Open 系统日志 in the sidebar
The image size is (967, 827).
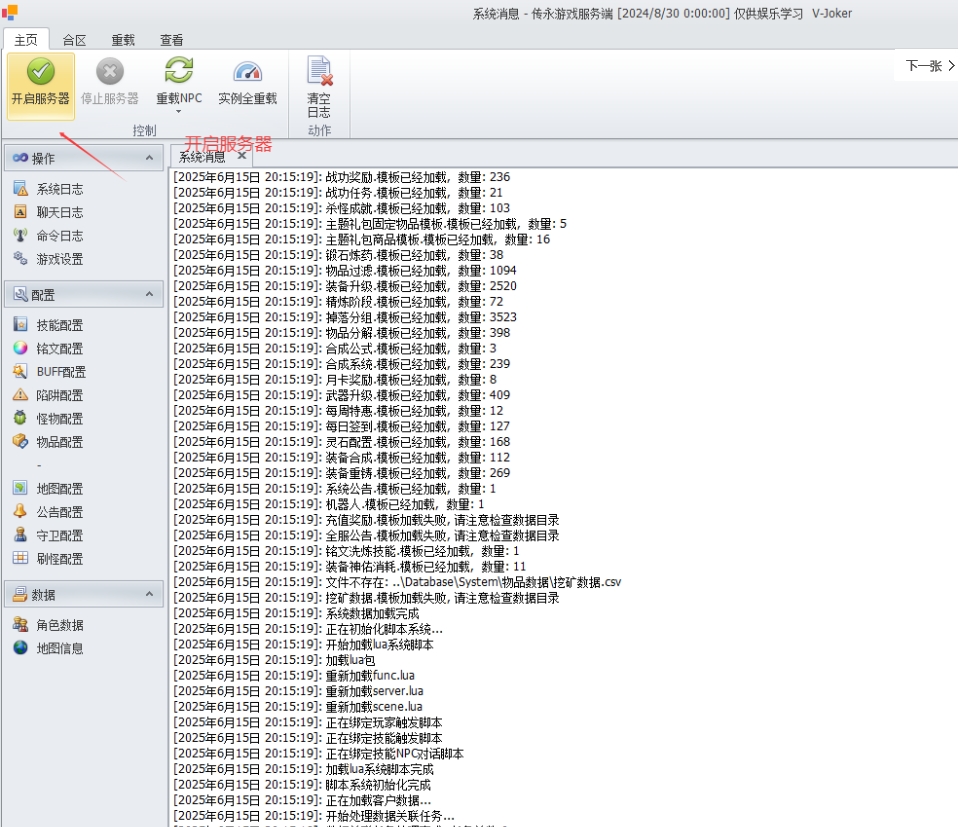pos(59,189)
